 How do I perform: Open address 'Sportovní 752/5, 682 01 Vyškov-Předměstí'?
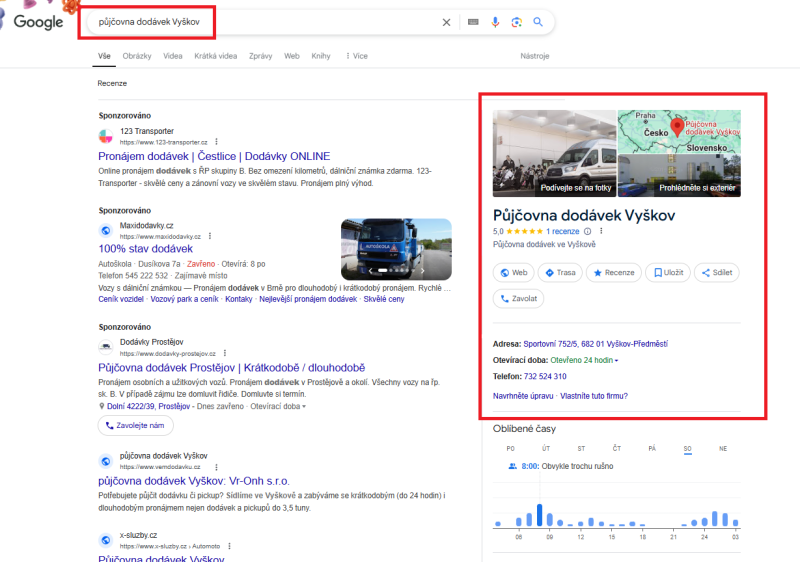(x=595, y=344)
